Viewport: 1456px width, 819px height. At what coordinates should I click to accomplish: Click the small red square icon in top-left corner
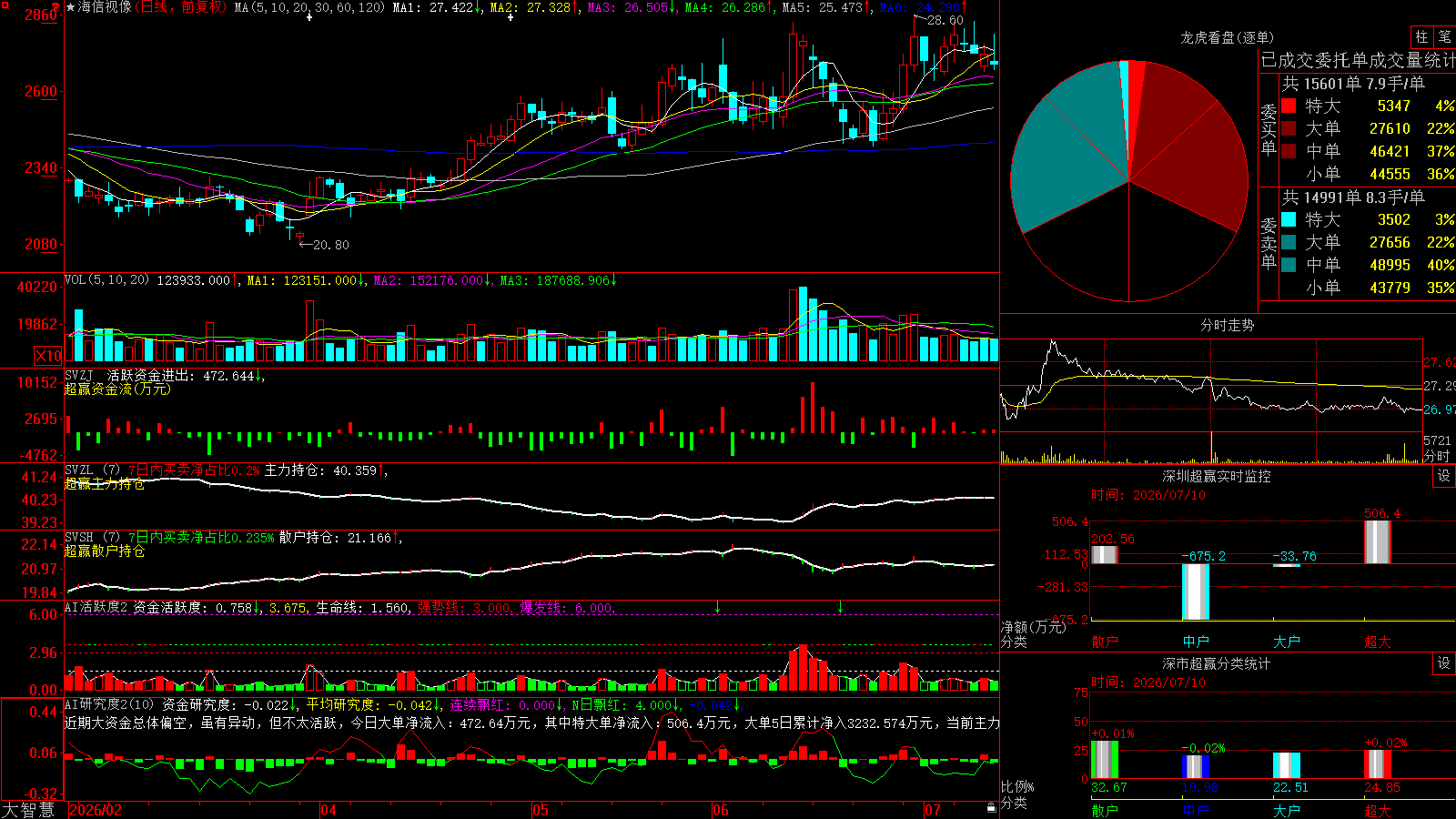pyautogui.click(x=5, y=5)
